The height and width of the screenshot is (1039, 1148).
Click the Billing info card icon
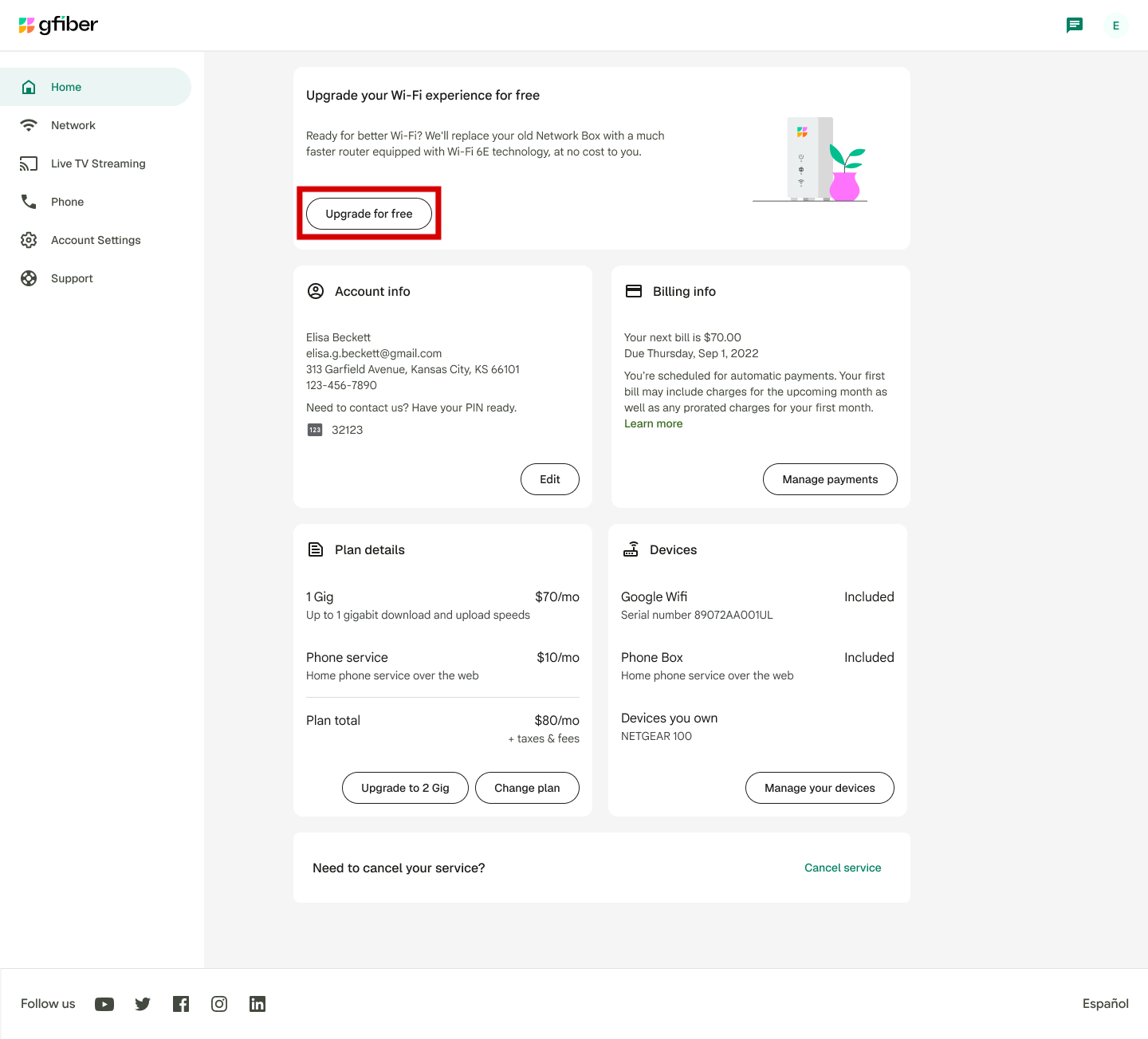pos(634,291)
